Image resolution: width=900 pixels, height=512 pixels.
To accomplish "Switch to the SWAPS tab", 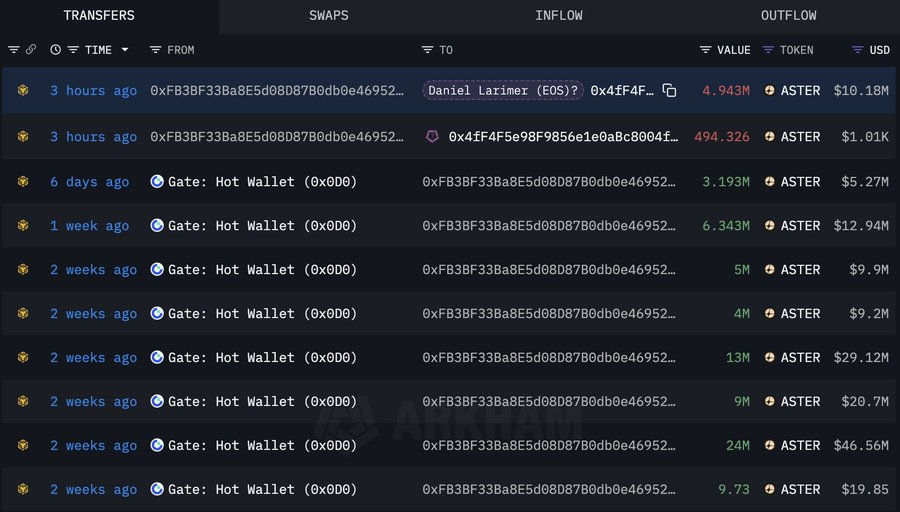I will [329, 16].
